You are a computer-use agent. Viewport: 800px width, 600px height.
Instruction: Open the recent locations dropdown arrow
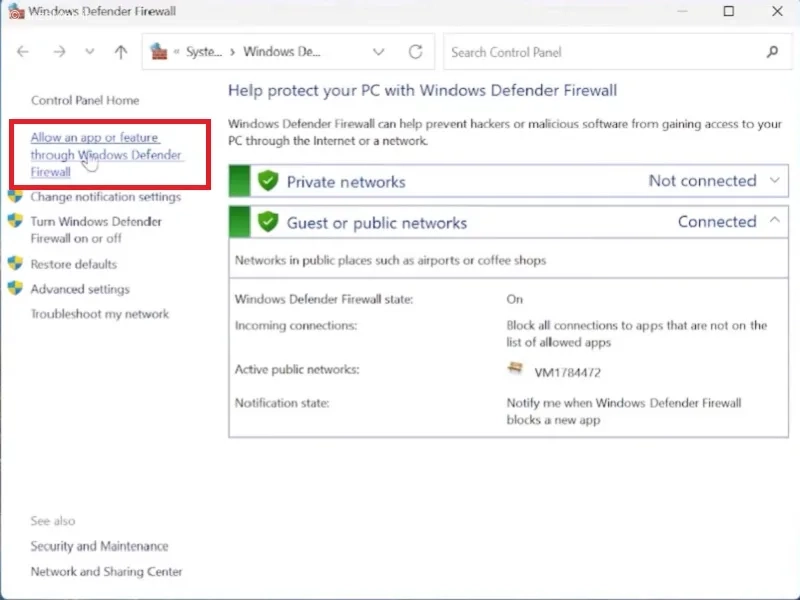click(90, 52)
